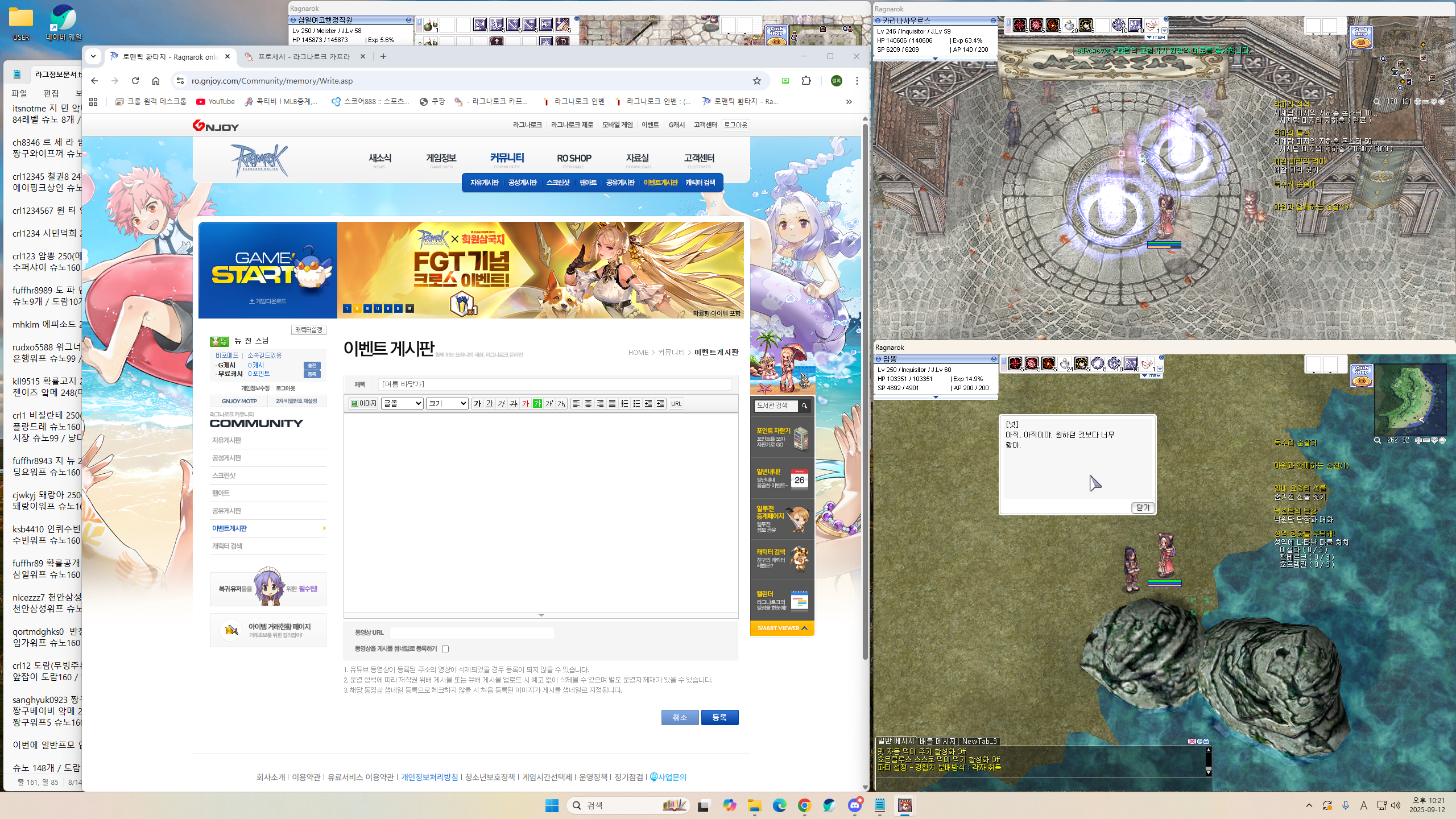Open the File Explorer taskbar icon
The height and width of the screenshot is (819, 1456).
754,805
